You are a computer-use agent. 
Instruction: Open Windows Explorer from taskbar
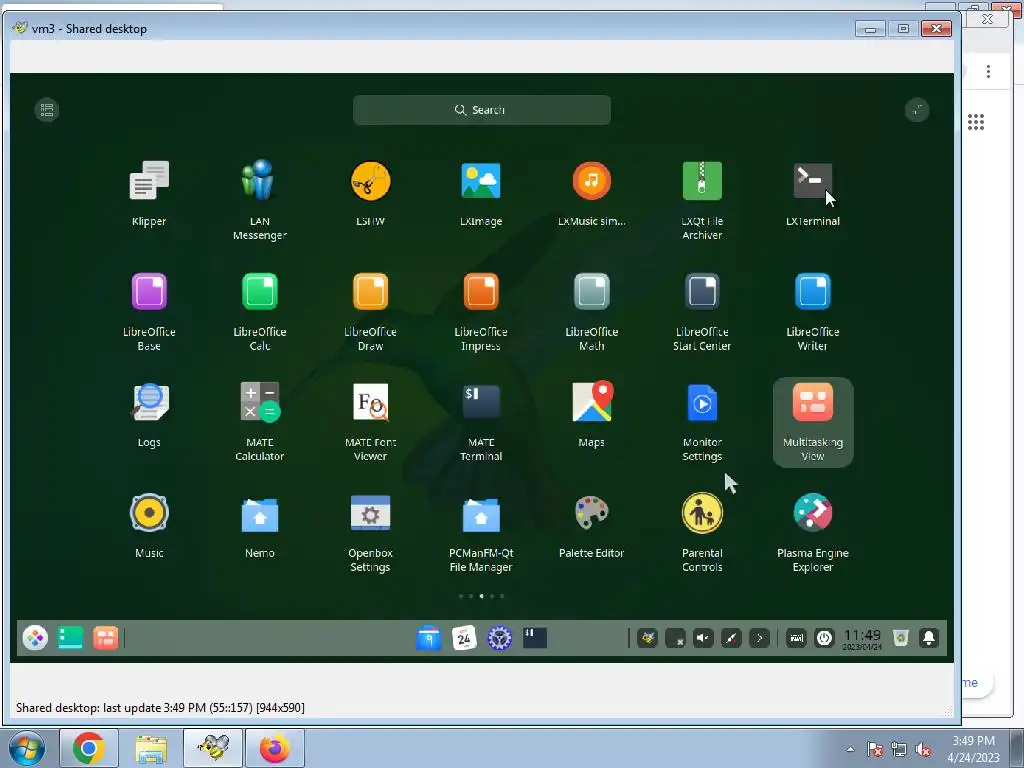click(x=151, y=748)
